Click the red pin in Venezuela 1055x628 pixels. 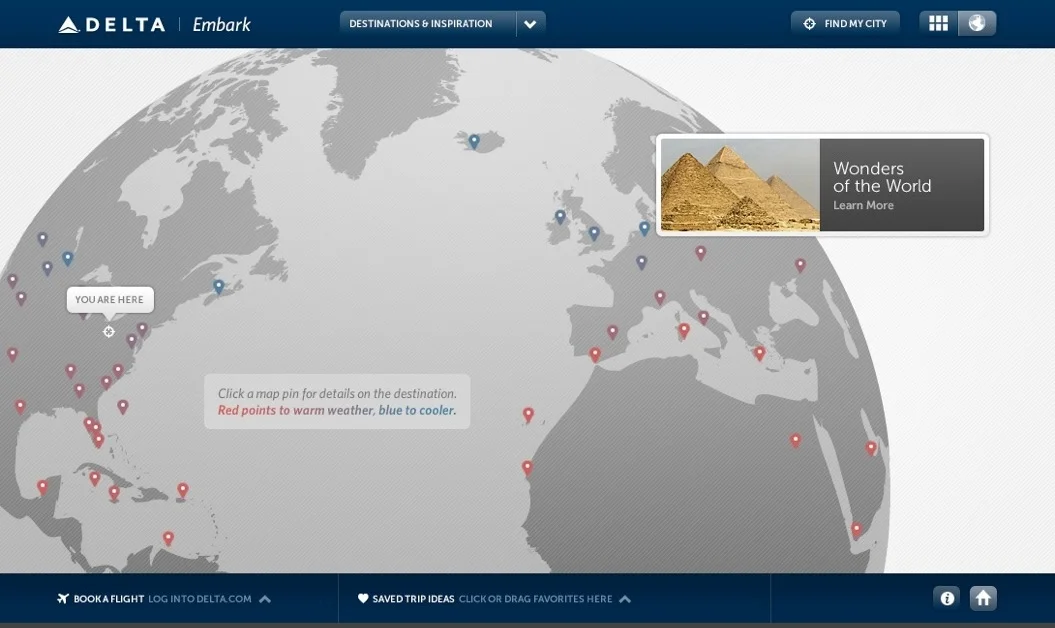coord(168,538)
